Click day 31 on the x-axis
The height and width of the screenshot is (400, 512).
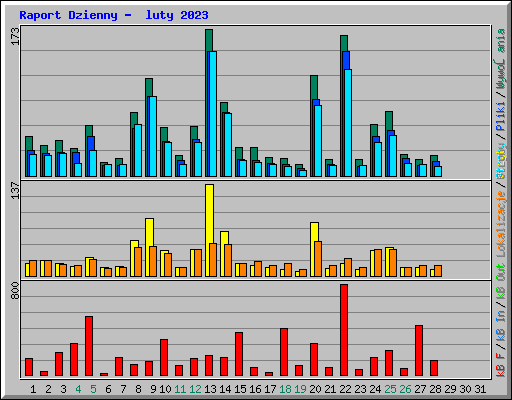[480, 389]
